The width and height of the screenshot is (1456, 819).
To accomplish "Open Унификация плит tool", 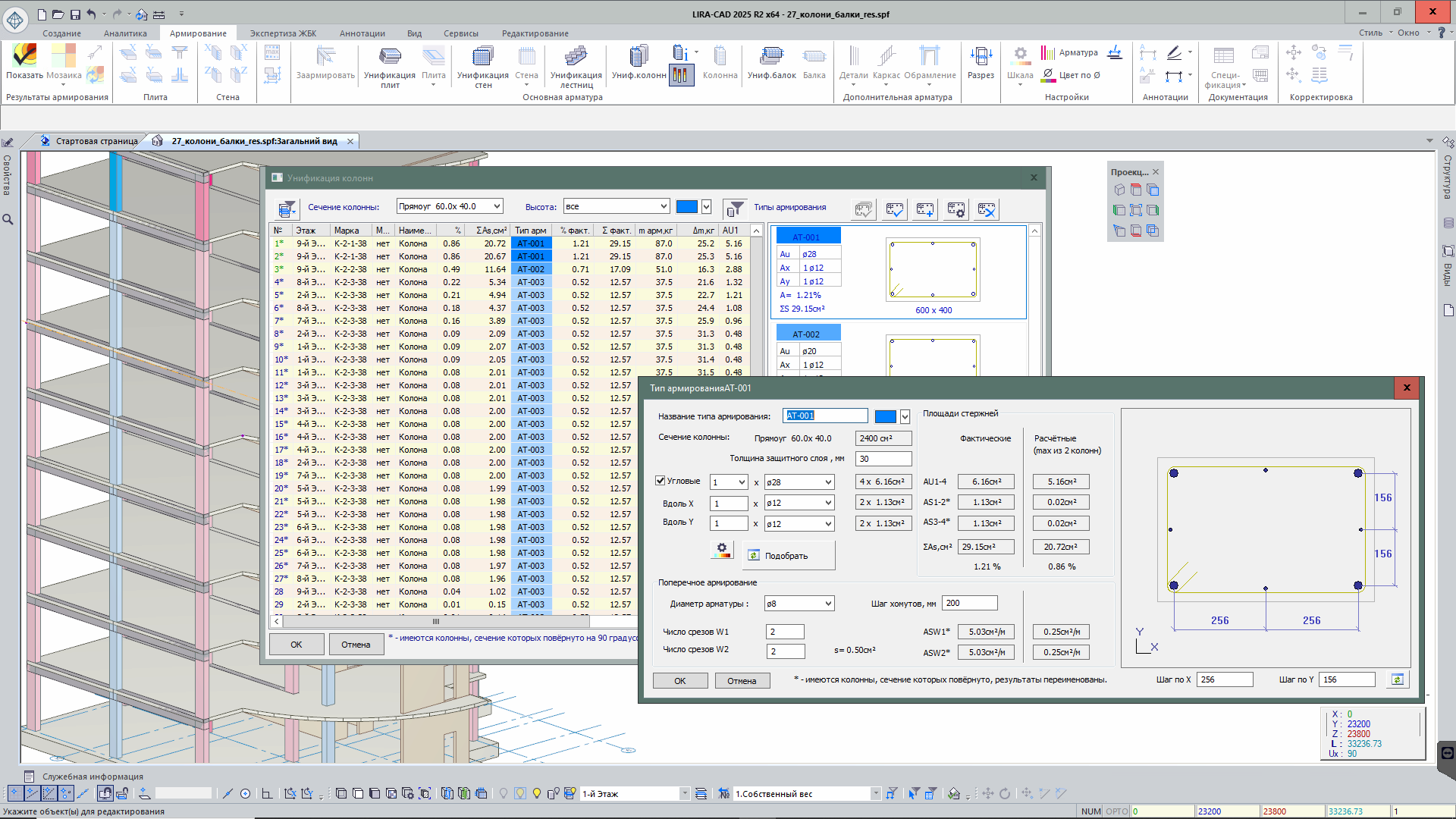I will click(x=390, y=58).
